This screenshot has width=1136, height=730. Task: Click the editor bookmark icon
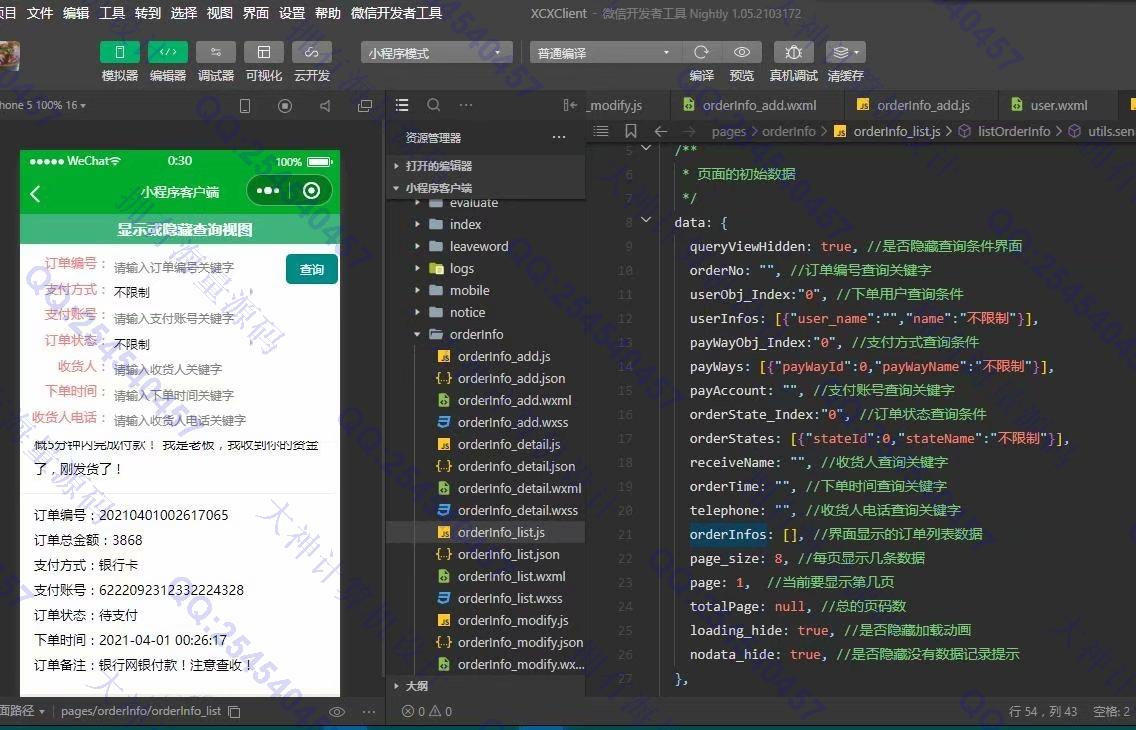(630, 131)
